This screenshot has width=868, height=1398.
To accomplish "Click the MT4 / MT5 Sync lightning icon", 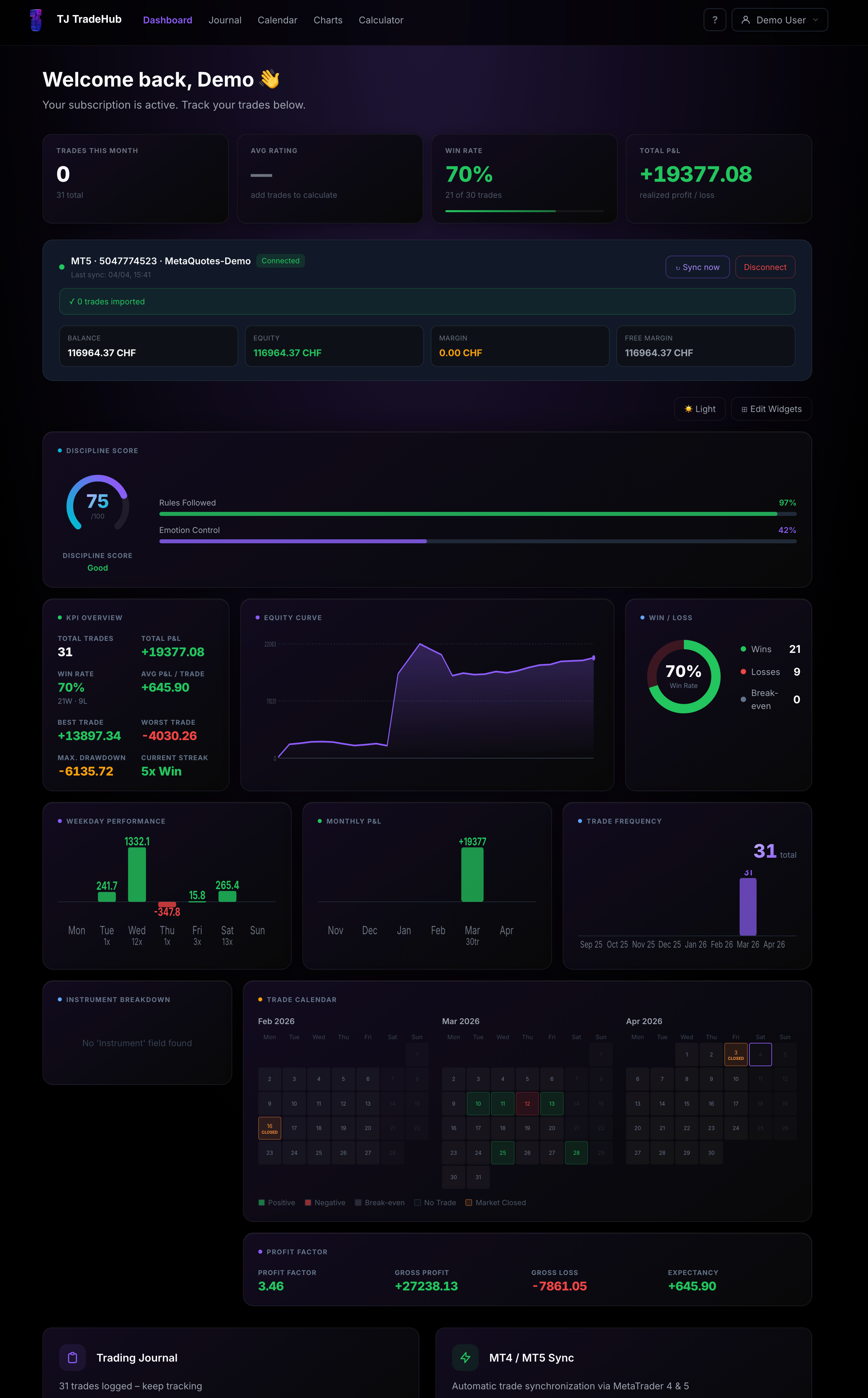I will tap(465, 1357).
